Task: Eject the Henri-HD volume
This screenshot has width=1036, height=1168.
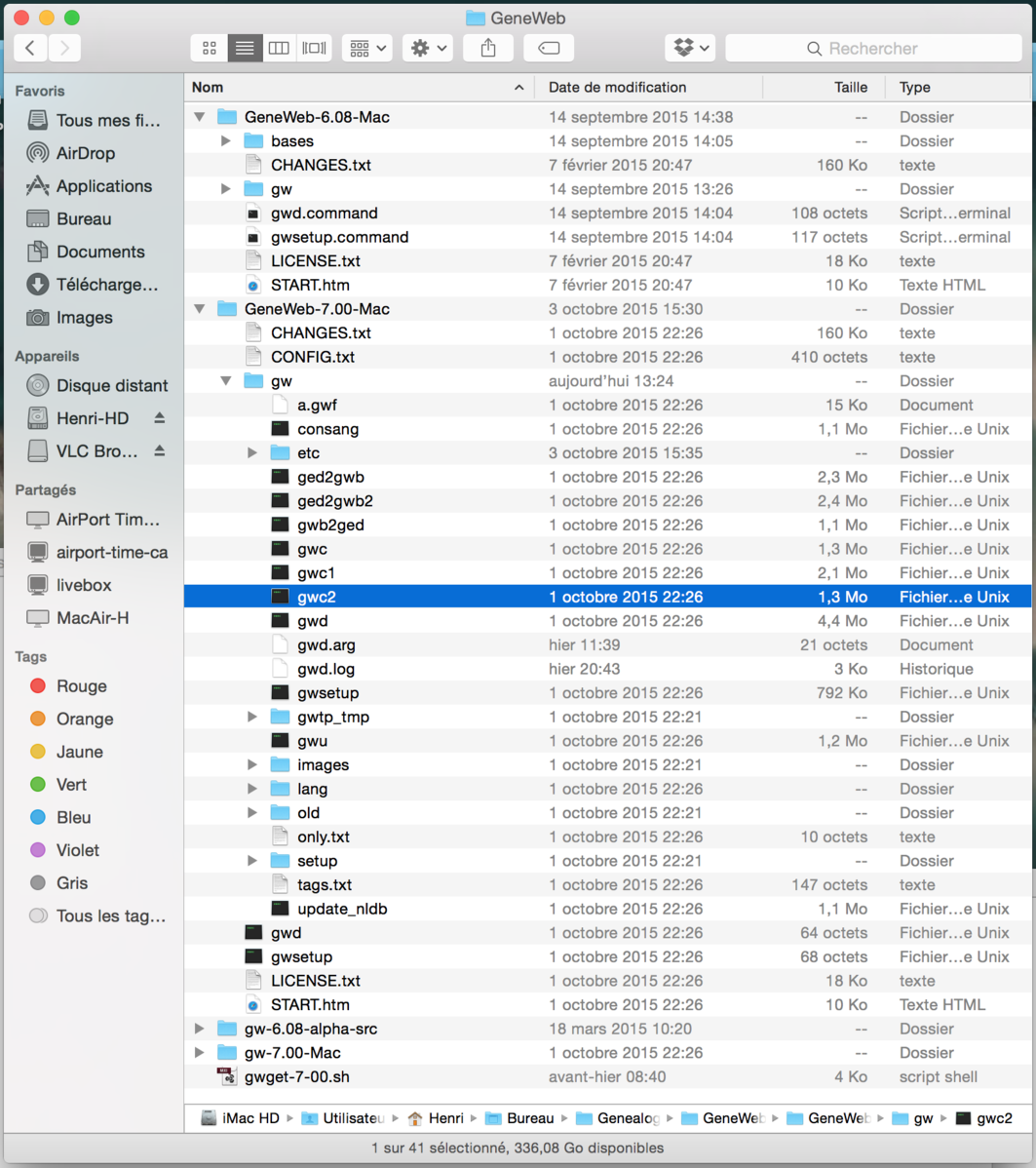Action: coord(160,418)
